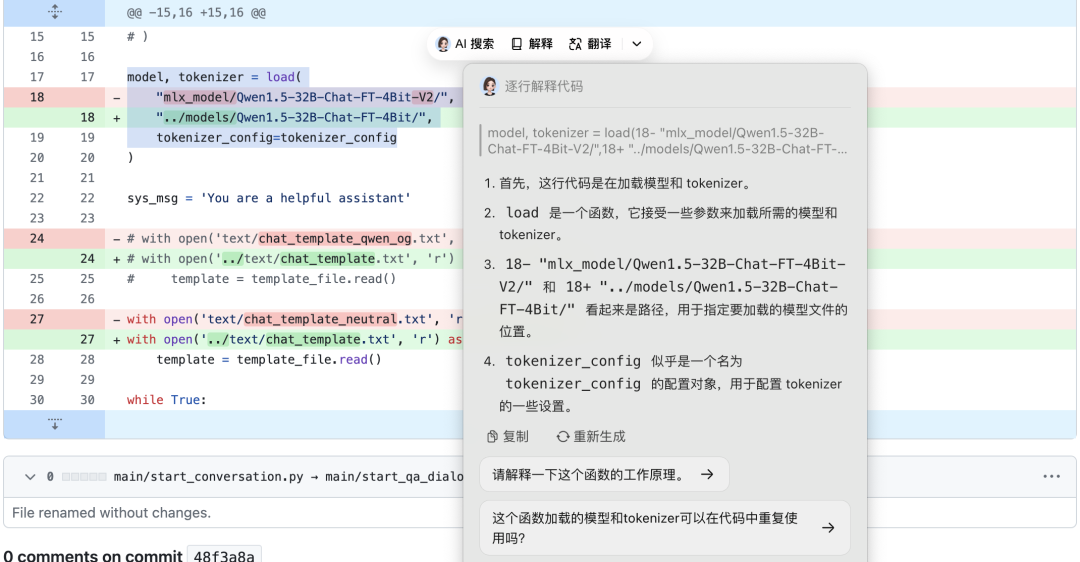Viewport: 1080px width, 562px height.
Task: Click the tokenizer_config=tokenizer_config line
Action: point(276,138)
